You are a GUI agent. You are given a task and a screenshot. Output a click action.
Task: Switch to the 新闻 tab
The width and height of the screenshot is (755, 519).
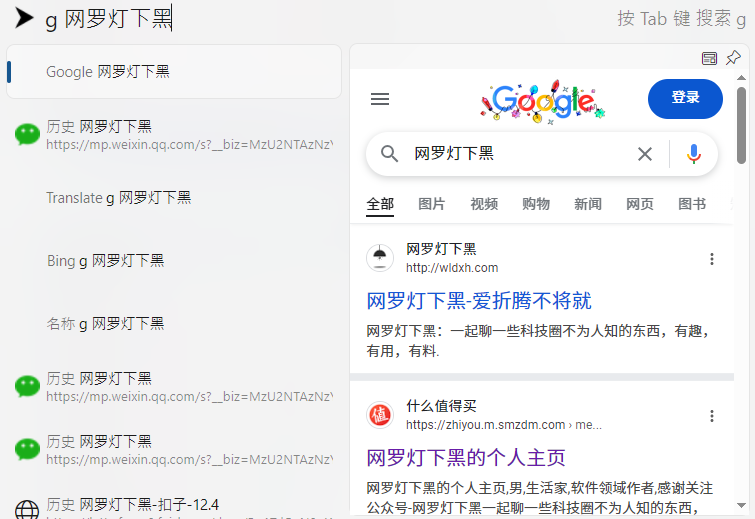pos(588,204)
